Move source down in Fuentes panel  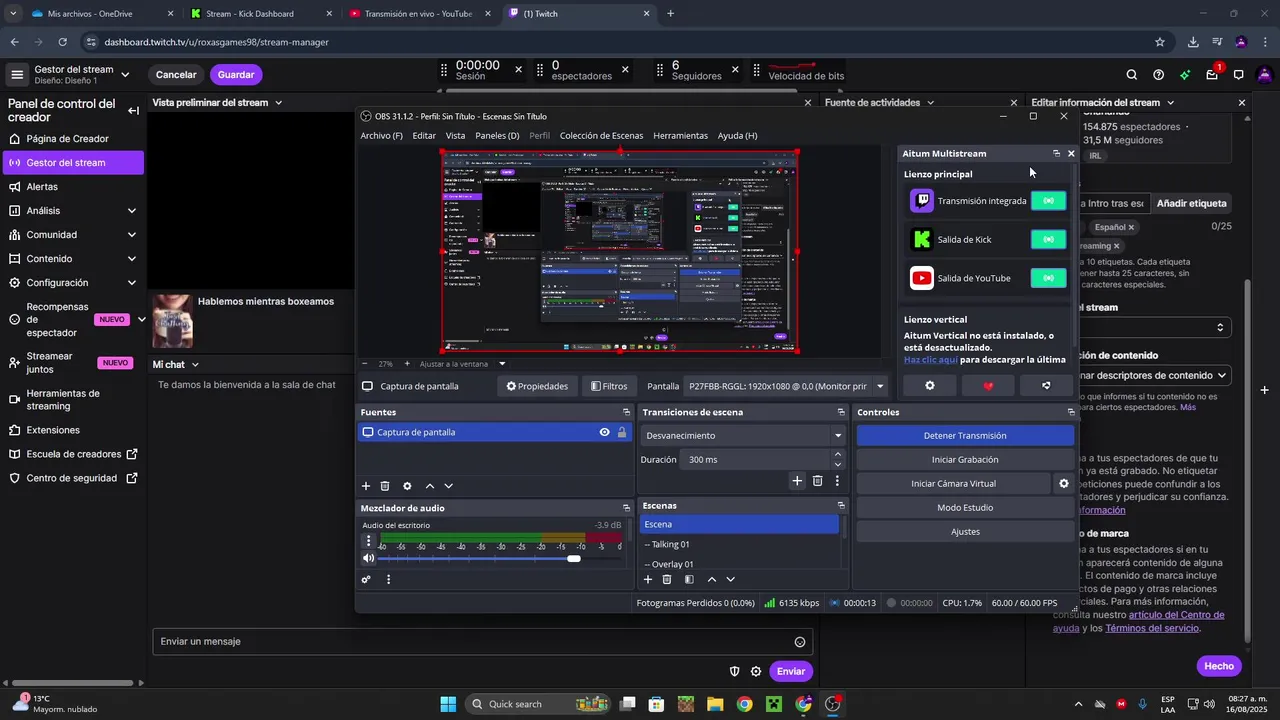(449, 486)
